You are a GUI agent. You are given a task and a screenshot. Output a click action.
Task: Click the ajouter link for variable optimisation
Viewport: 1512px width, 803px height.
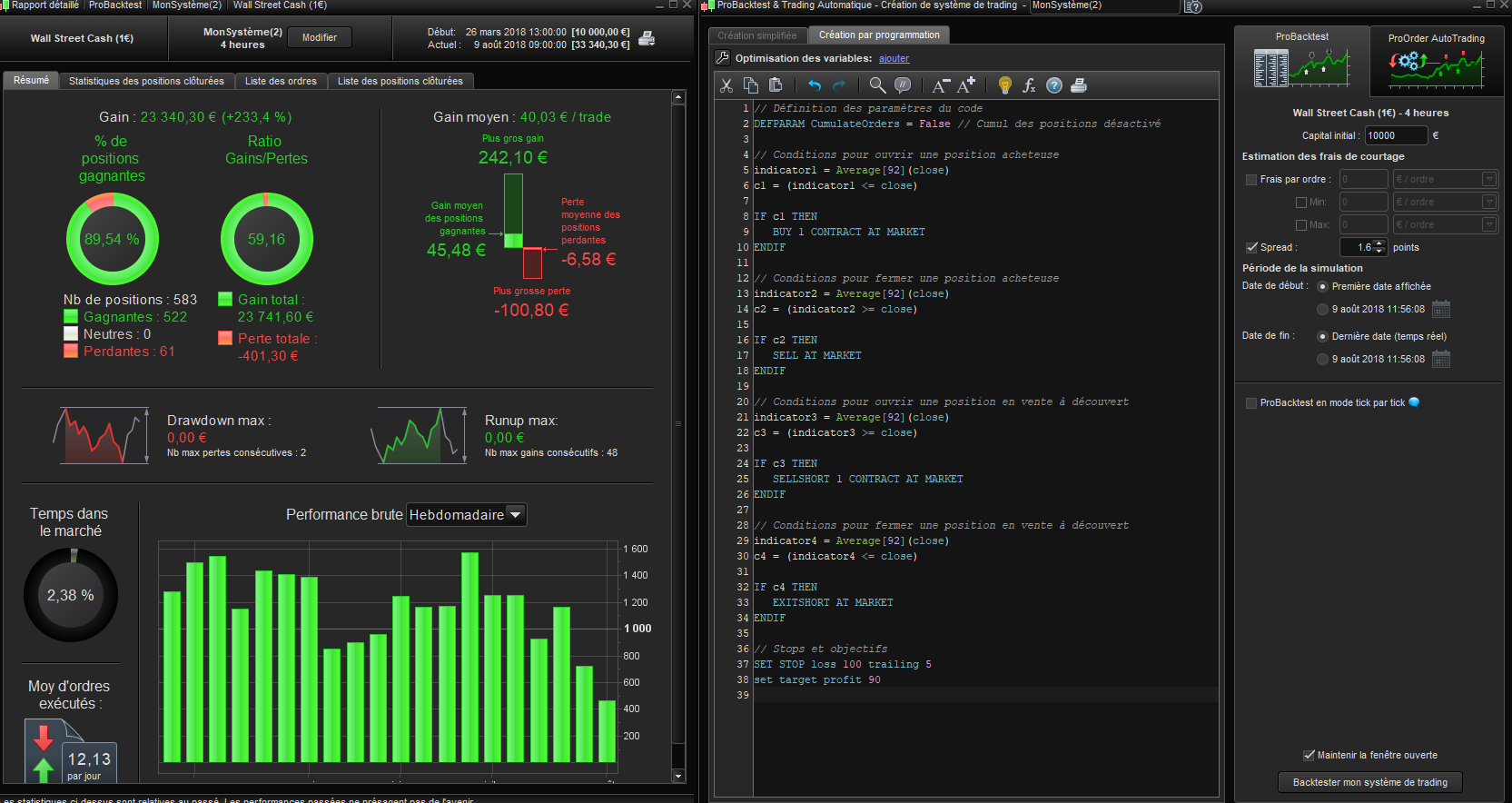point(894,59)
